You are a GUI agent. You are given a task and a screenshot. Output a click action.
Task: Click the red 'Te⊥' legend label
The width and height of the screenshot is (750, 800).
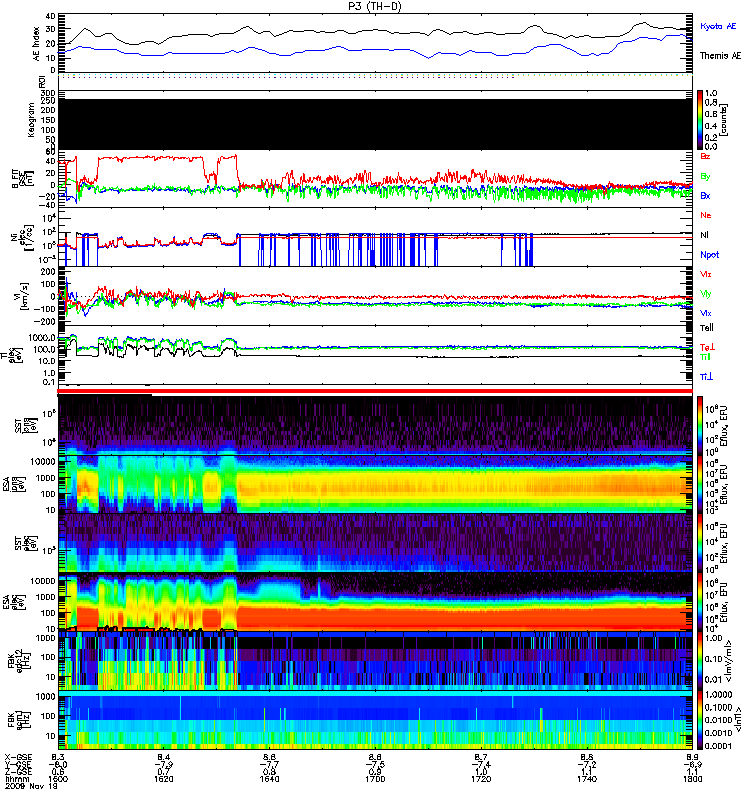coord(707,347)
